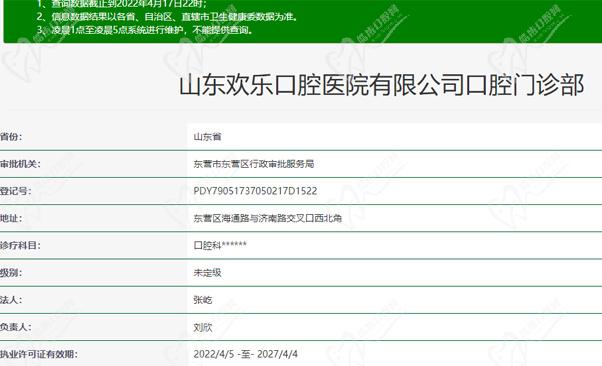Click the legal person name 张屹
The width and height of the screenshot is (602, 366).
[x=203, y=300]
